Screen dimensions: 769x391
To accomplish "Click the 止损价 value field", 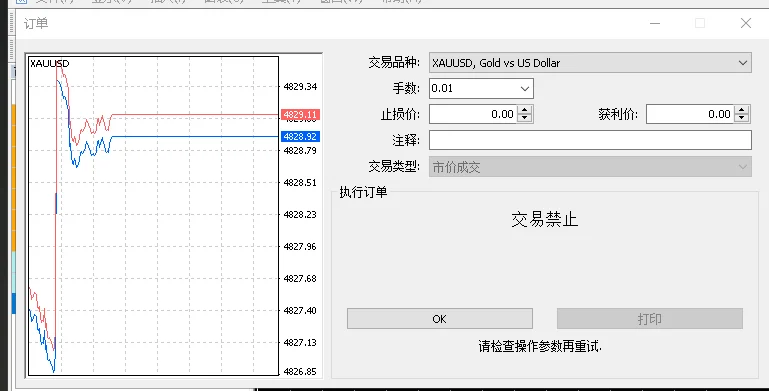I will tap(473, 114).
